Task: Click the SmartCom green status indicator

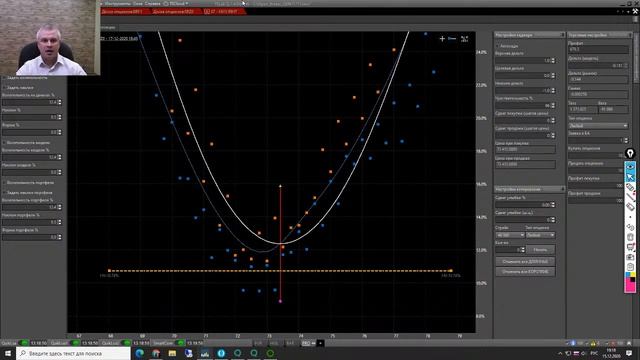Action: [180, 343]
